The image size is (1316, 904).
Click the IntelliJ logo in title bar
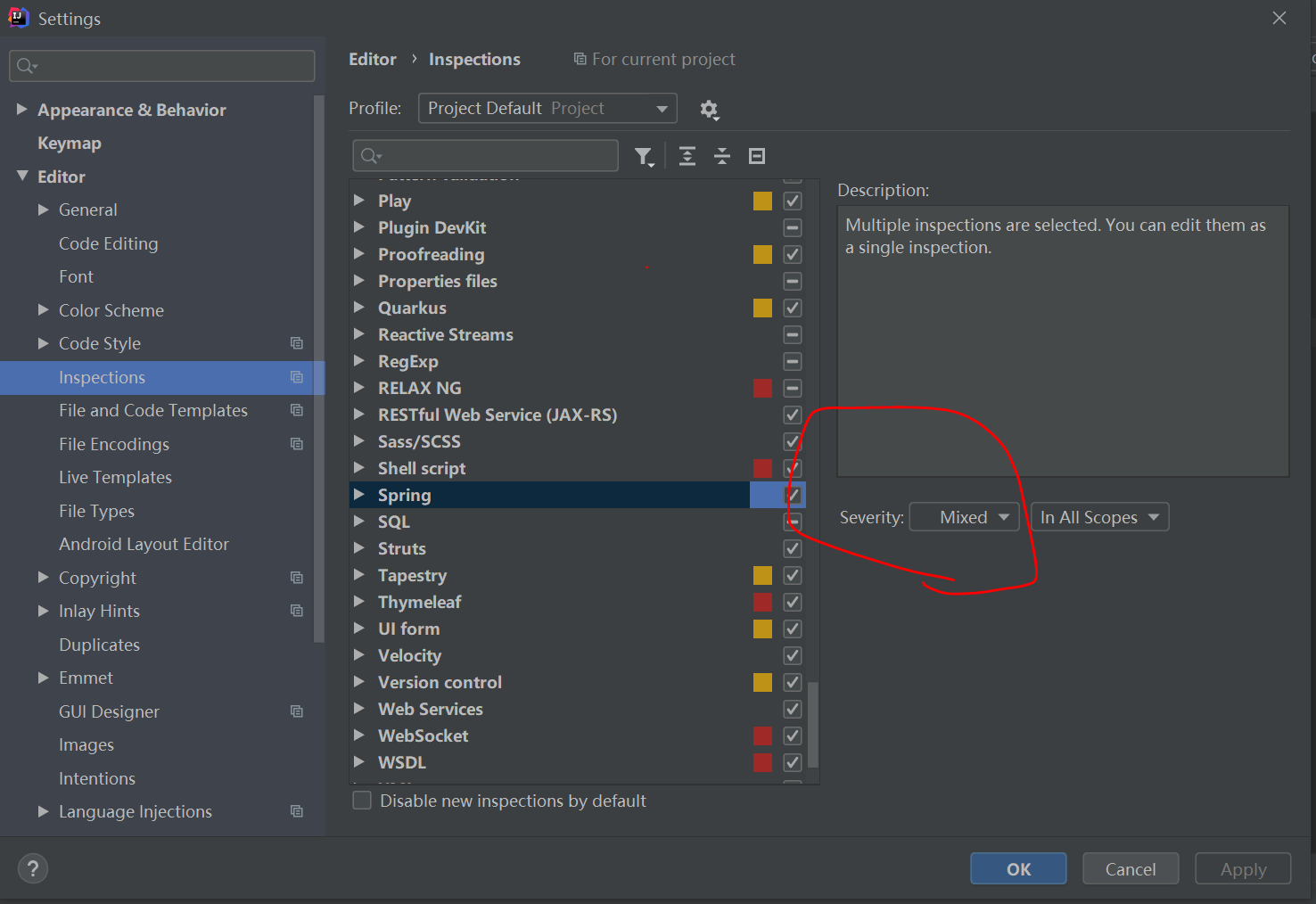pos(19,18)
